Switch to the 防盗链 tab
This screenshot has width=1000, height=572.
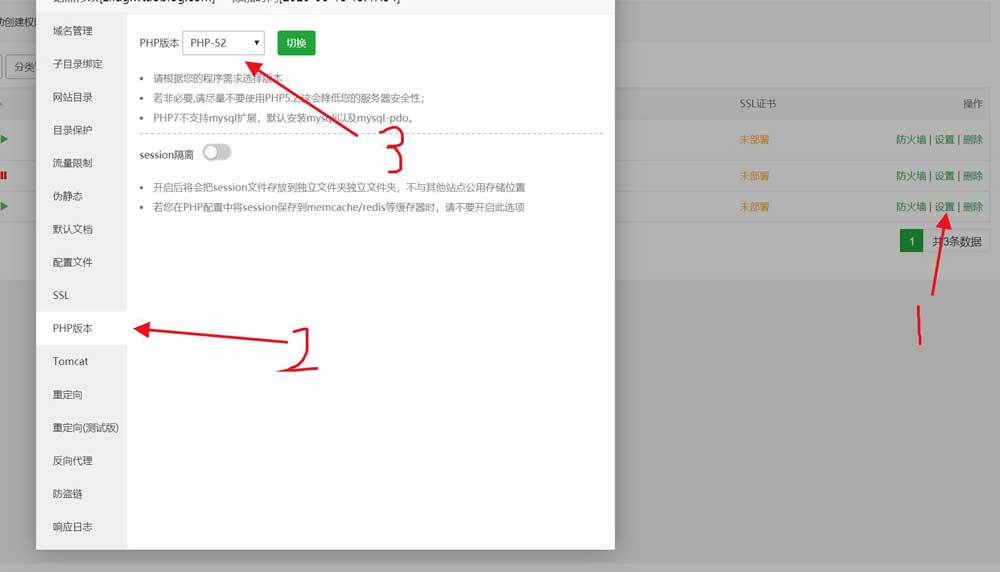(67, 493)
